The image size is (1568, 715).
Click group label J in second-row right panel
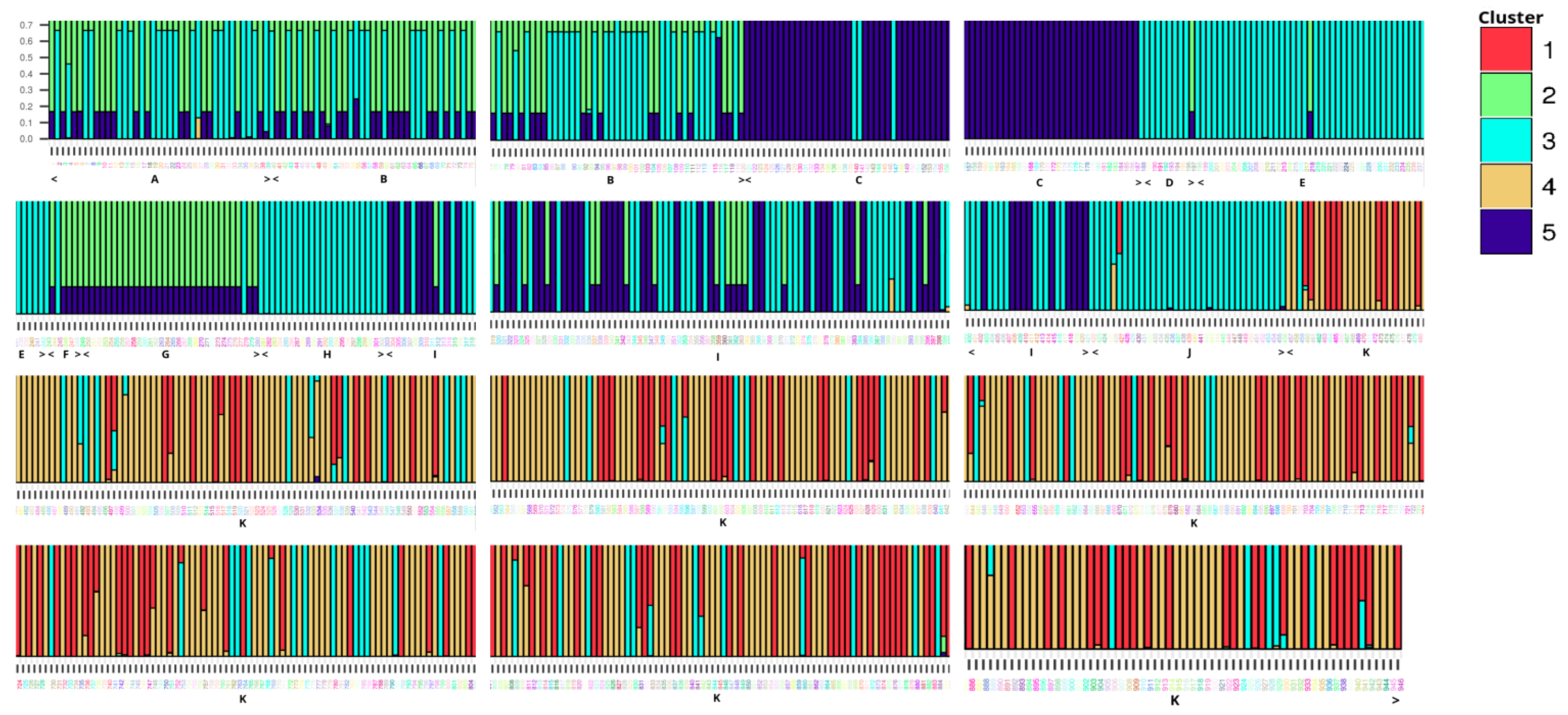(1189, 352)
